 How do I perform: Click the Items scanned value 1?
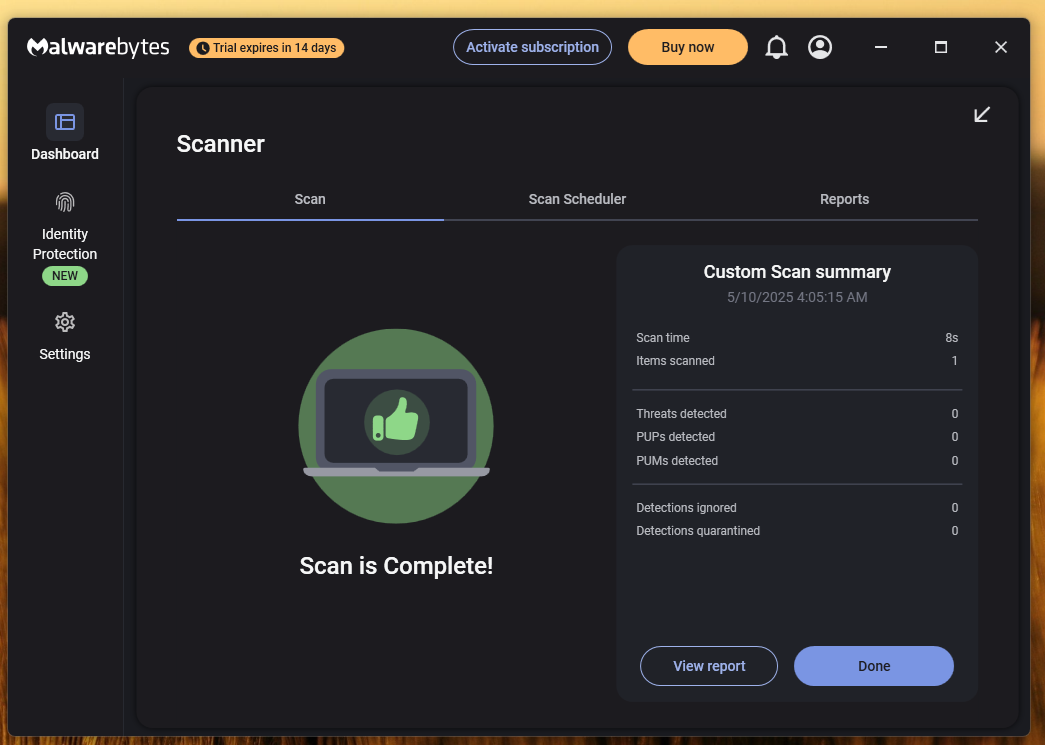tap(954, 361)
